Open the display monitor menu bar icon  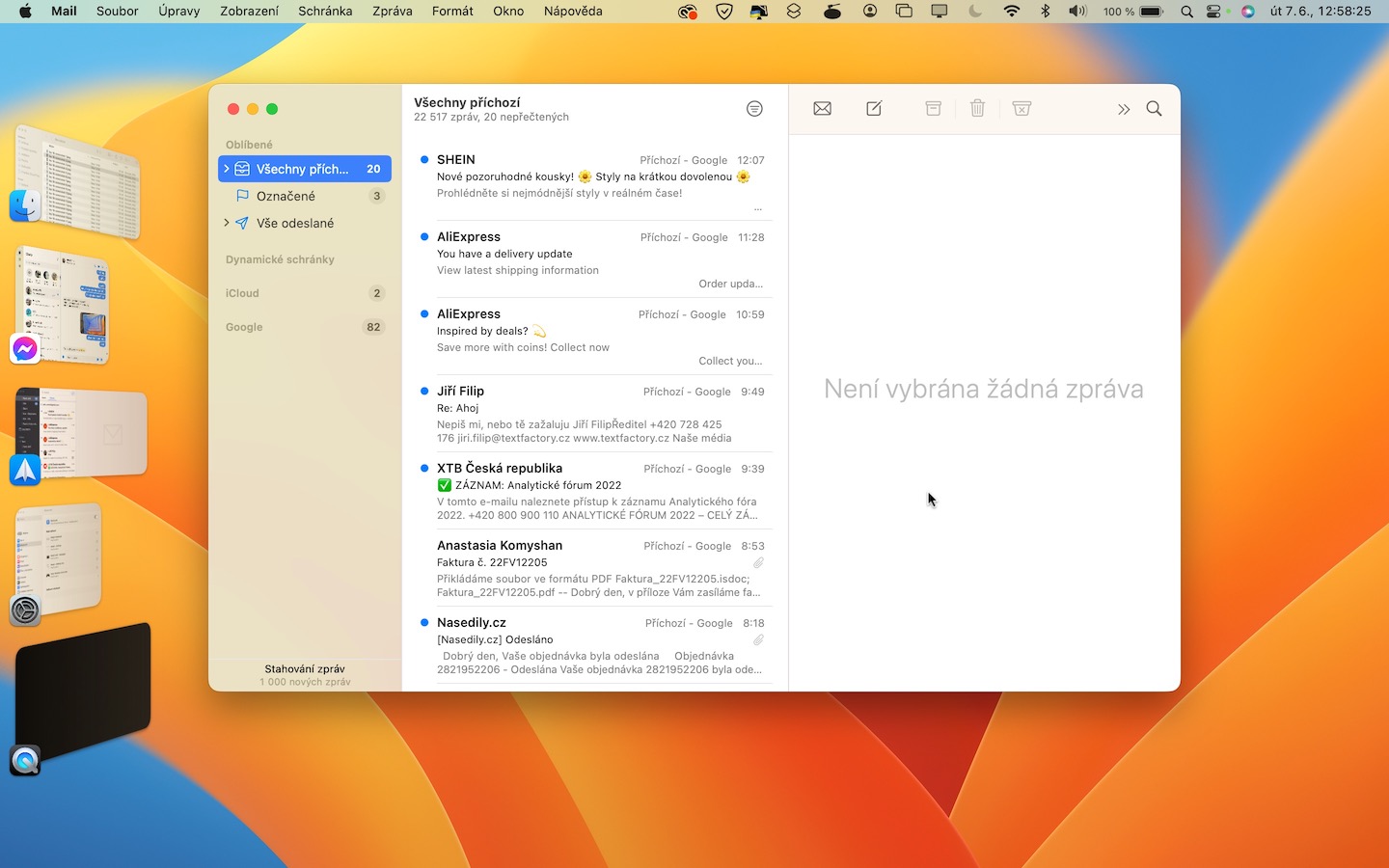coord(939,12)
